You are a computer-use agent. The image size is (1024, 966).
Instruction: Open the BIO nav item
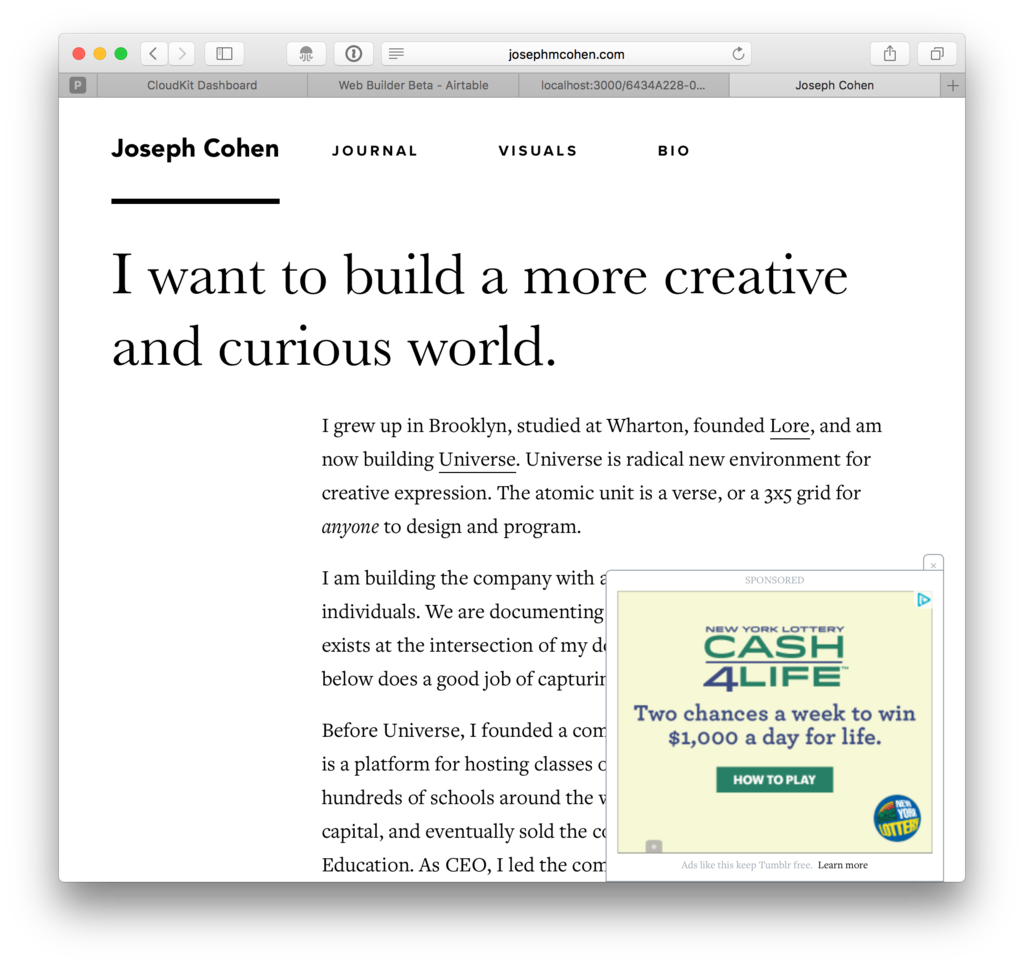[x=674, y=151]
